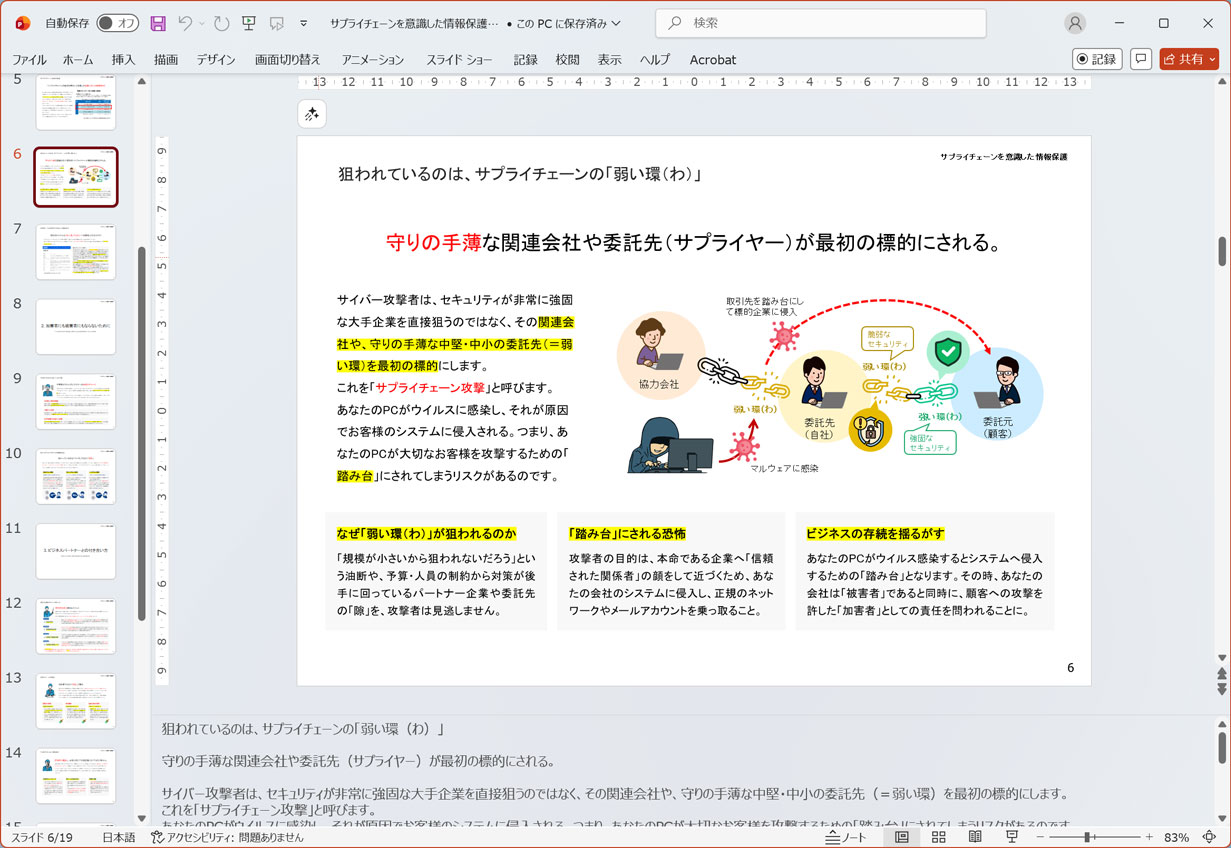
Task: Open Reading view from the status bar
Action: coord(975,837)
